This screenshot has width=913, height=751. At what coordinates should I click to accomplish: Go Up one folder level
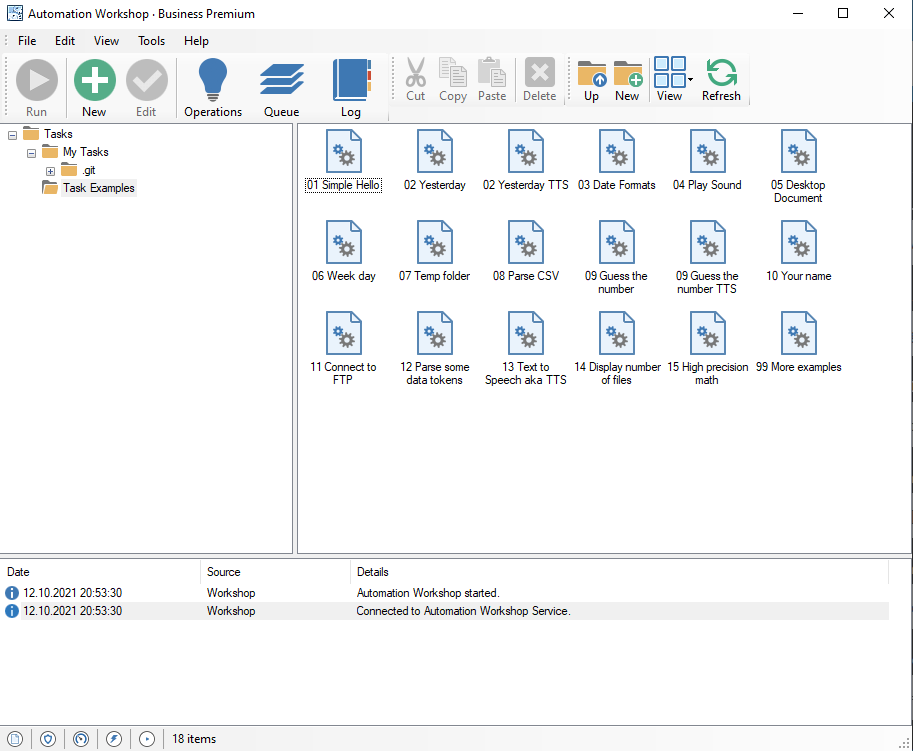[592, 80]
